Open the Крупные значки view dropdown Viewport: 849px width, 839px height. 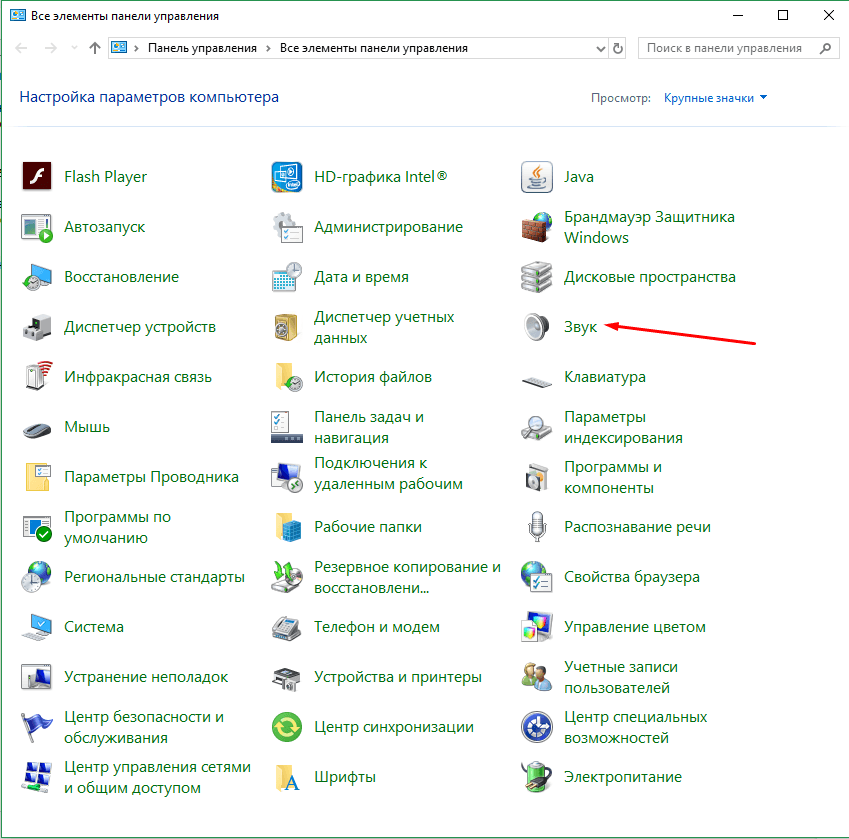tap(715, 98)
